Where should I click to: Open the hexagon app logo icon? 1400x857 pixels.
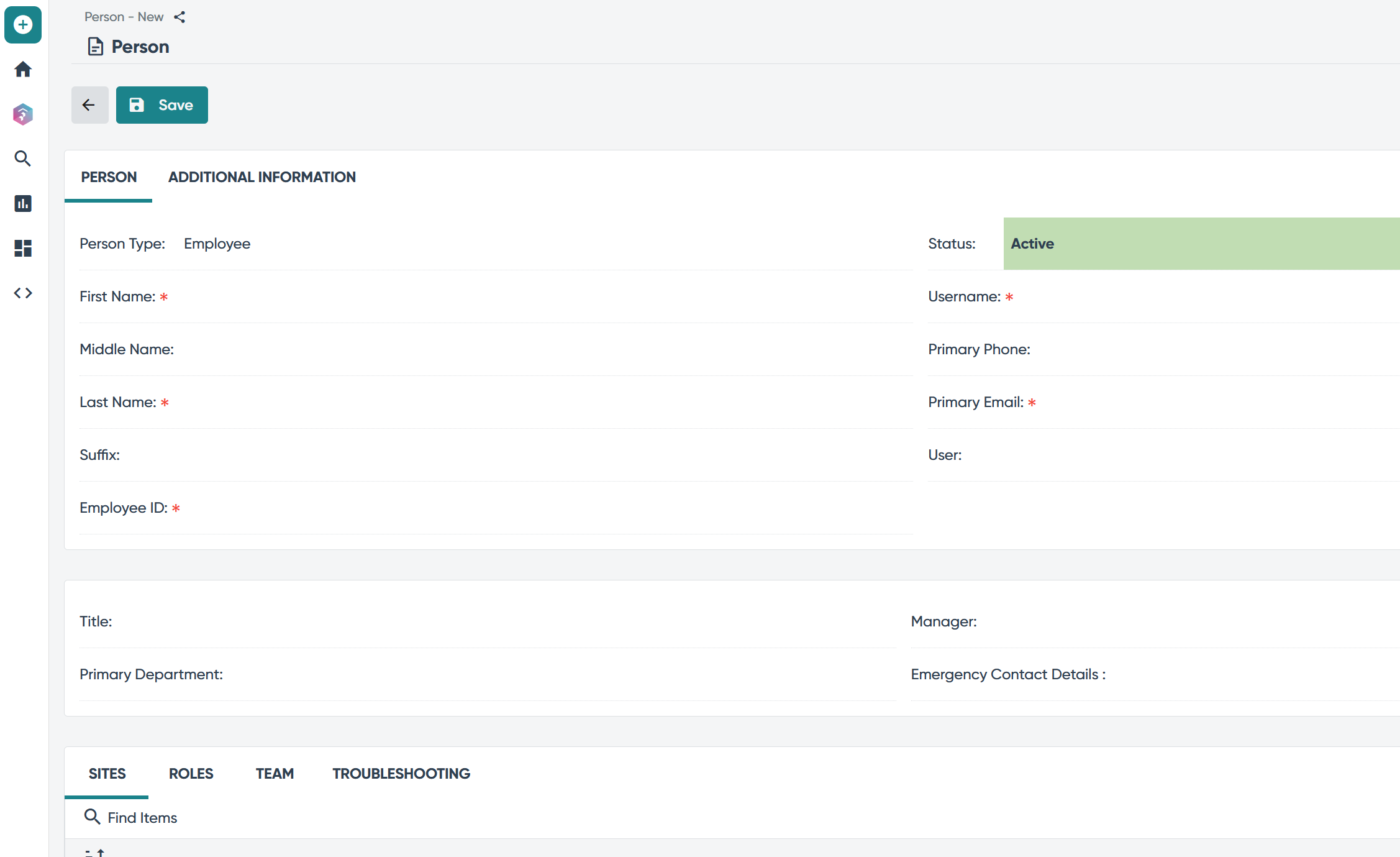[x=23, y=114]
